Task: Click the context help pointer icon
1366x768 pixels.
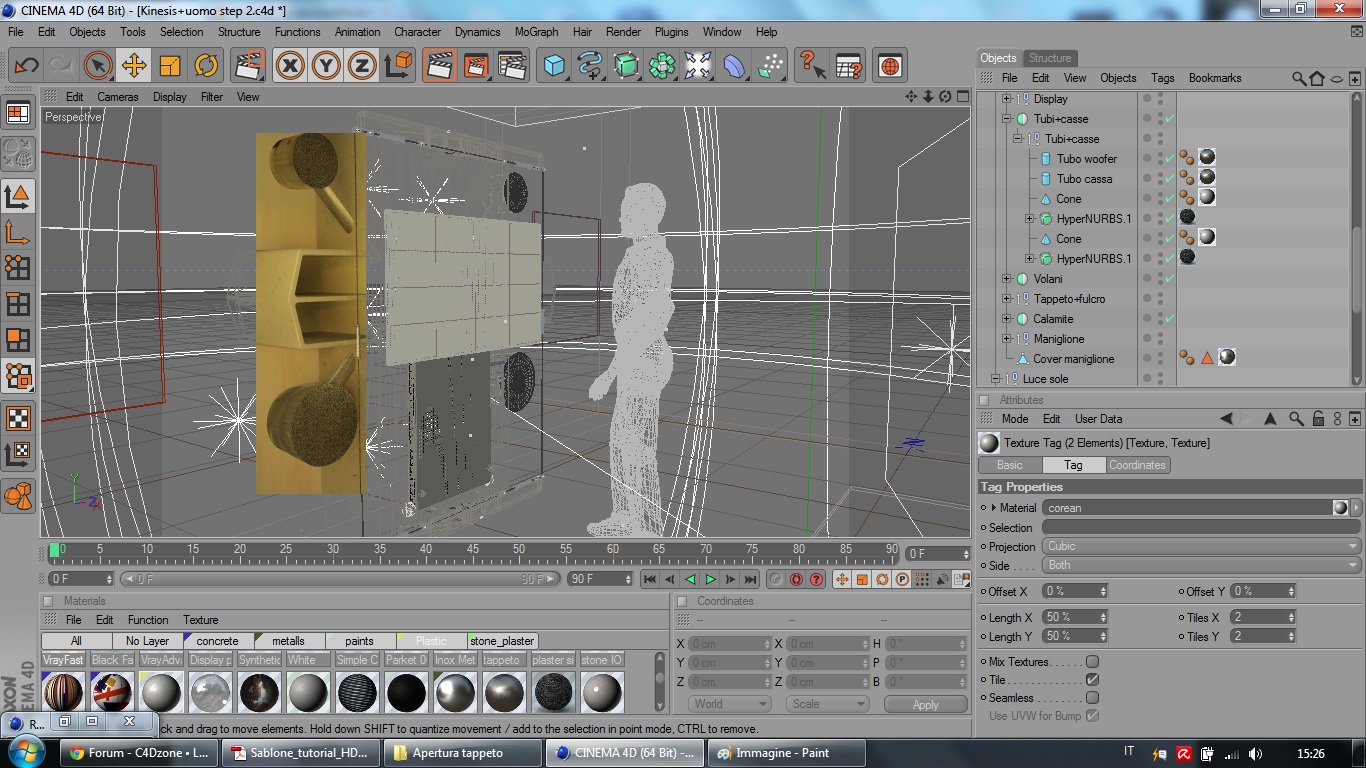Action: point(812,66)
